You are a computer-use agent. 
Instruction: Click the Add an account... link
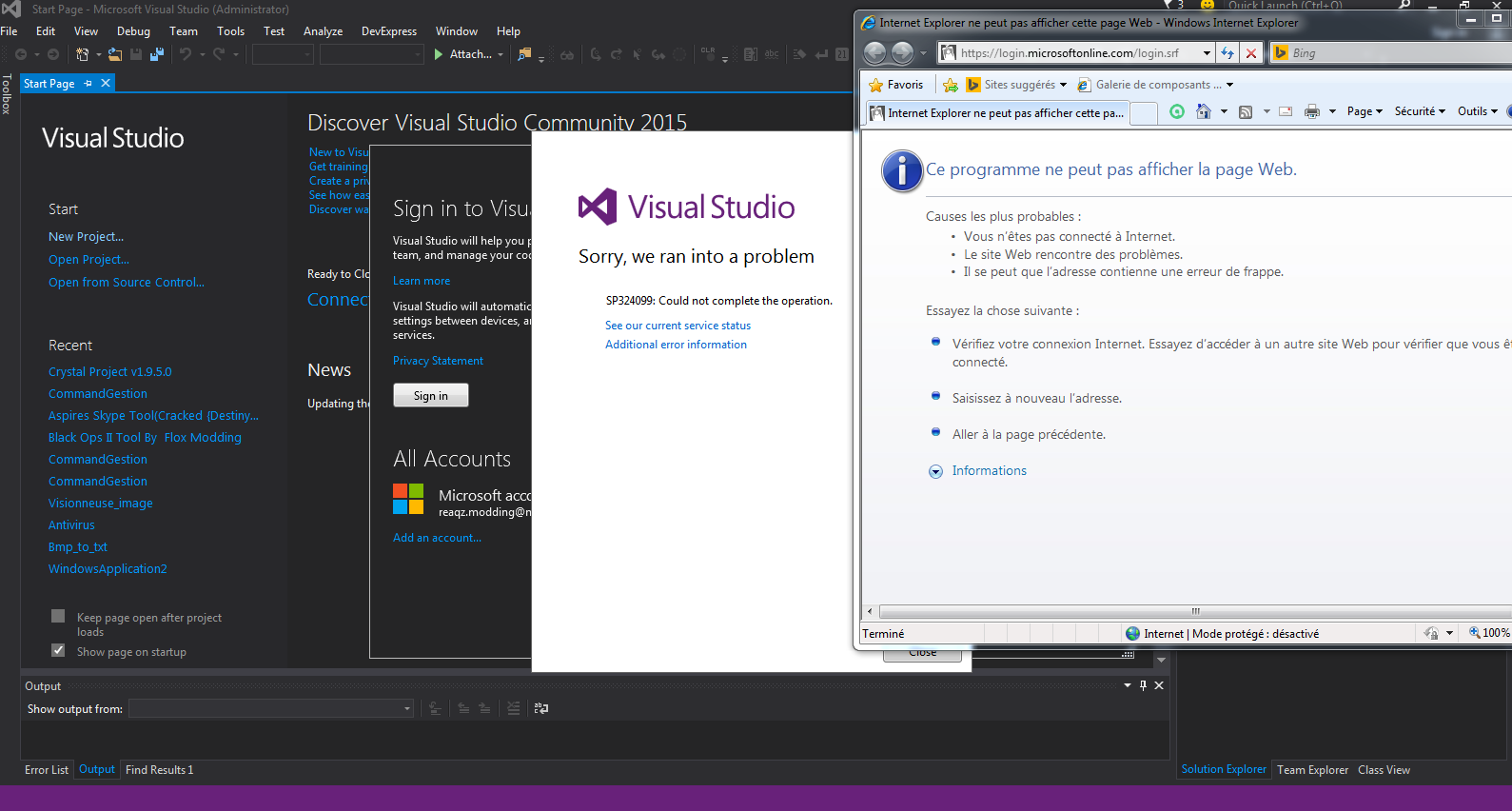[437, 538]
